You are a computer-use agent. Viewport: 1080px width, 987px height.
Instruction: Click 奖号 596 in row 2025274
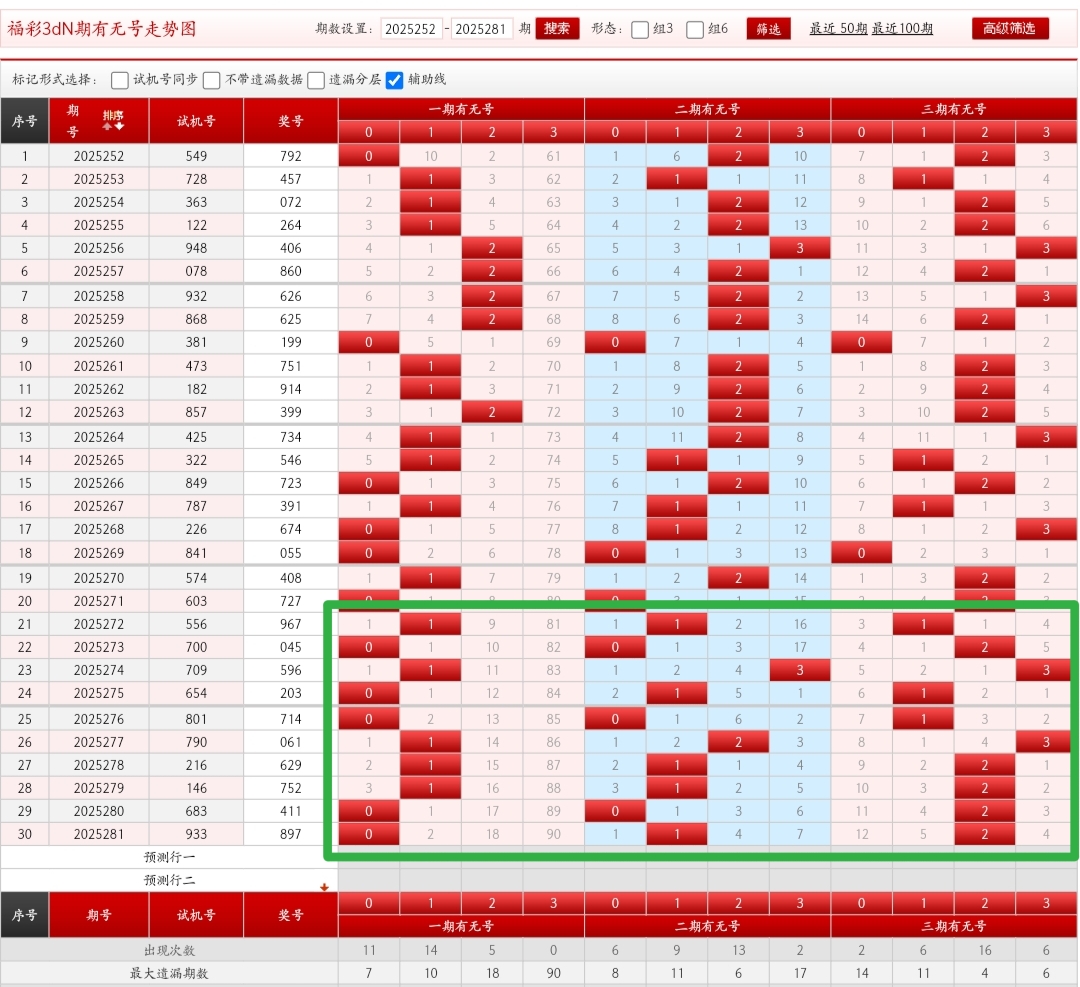pyautogui.click(x=291, y=670)
